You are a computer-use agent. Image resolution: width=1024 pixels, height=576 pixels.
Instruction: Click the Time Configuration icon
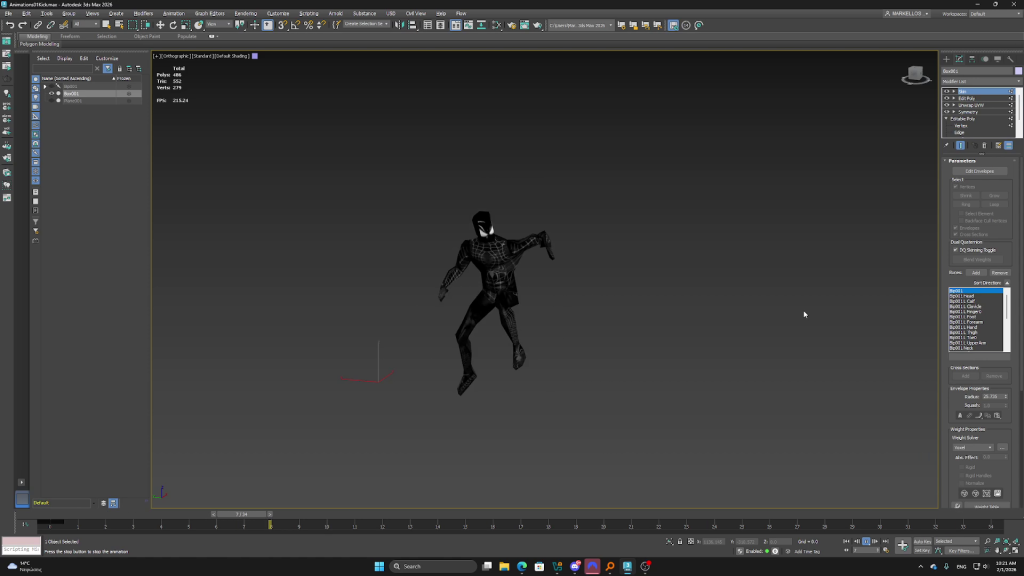click(886, 551)
